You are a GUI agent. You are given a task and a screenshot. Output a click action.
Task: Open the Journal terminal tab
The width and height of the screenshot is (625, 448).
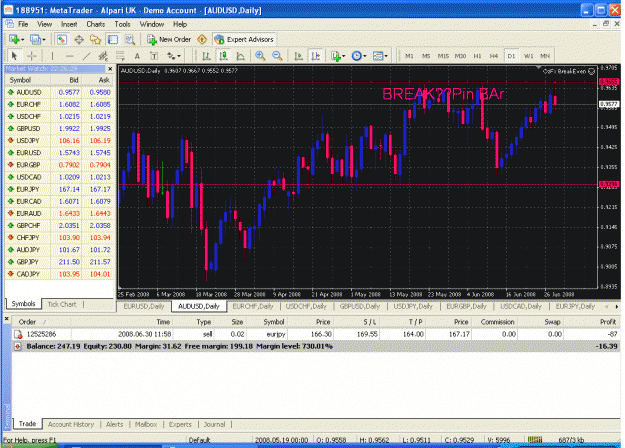tap(214, 424)
